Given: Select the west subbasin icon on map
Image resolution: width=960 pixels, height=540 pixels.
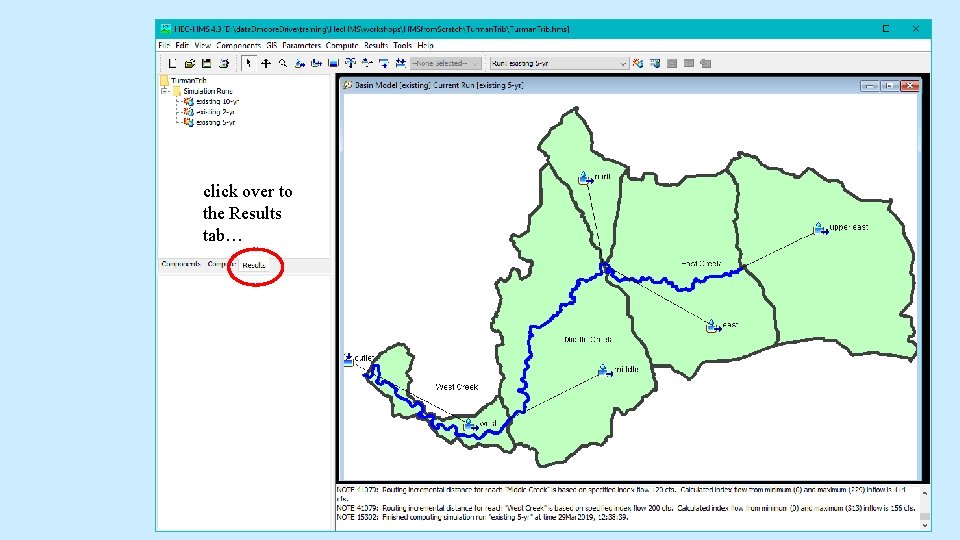Looking at the screenshot, I should pos(470,424).
